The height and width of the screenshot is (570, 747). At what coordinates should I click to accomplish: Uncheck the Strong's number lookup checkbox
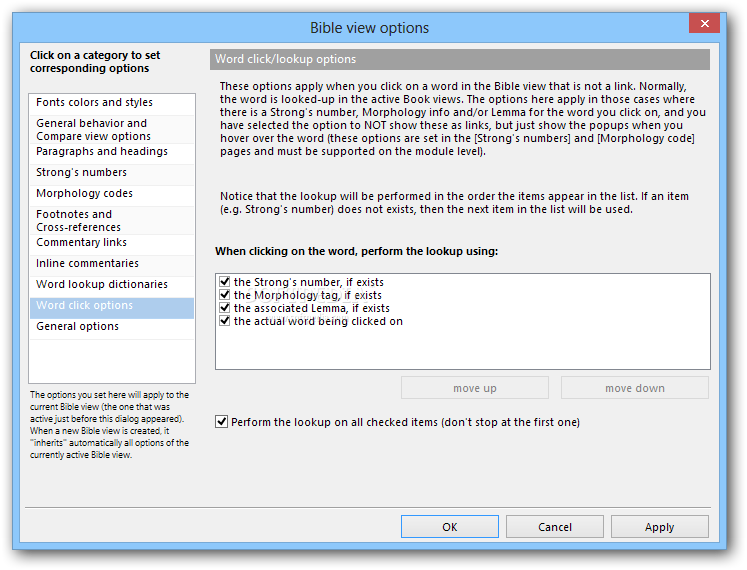[225, 282]
